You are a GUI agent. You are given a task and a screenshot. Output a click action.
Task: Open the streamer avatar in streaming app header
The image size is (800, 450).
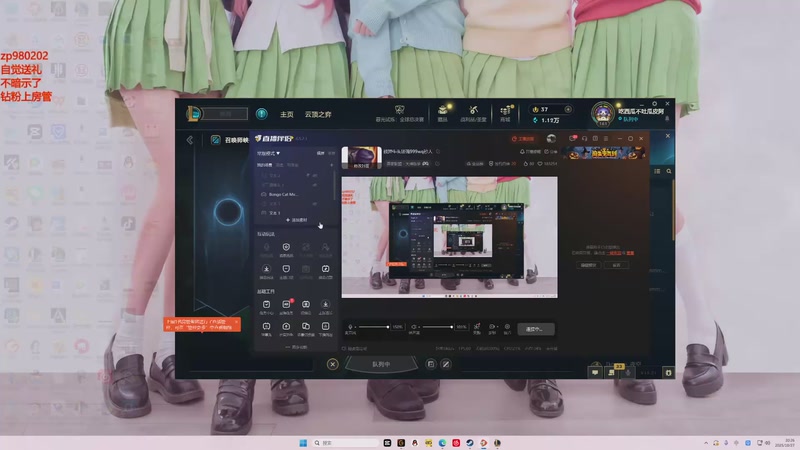tap(551, 139)
